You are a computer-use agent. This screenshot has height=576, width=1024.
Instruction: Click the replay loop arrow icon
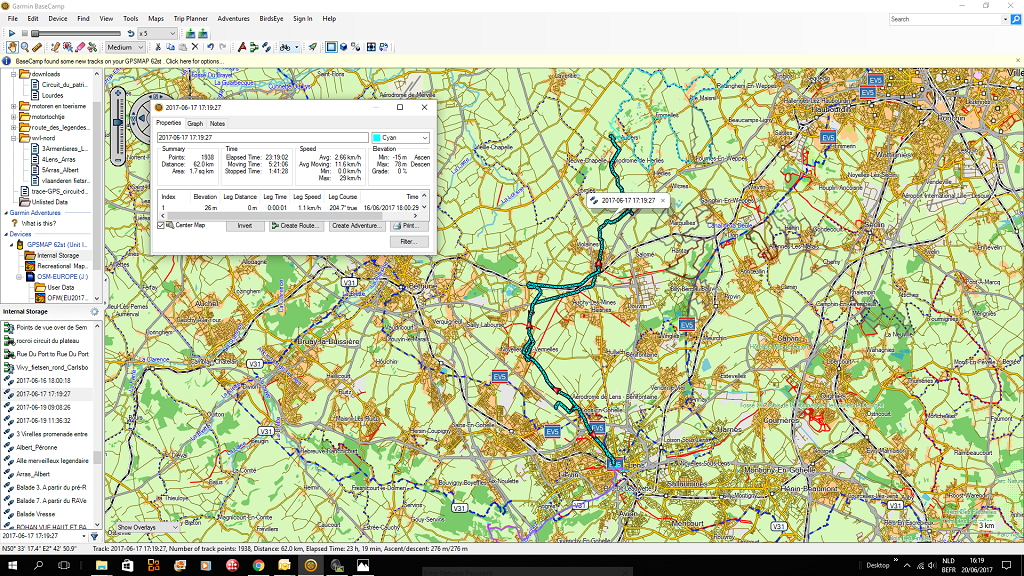click(131, 33)
